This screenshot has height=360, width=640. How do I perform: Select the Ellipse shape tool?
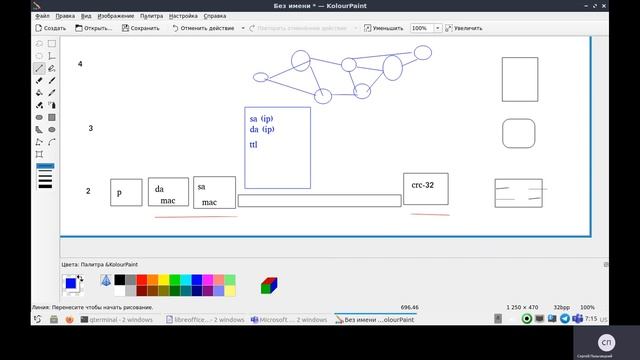(x=52, y=129)
